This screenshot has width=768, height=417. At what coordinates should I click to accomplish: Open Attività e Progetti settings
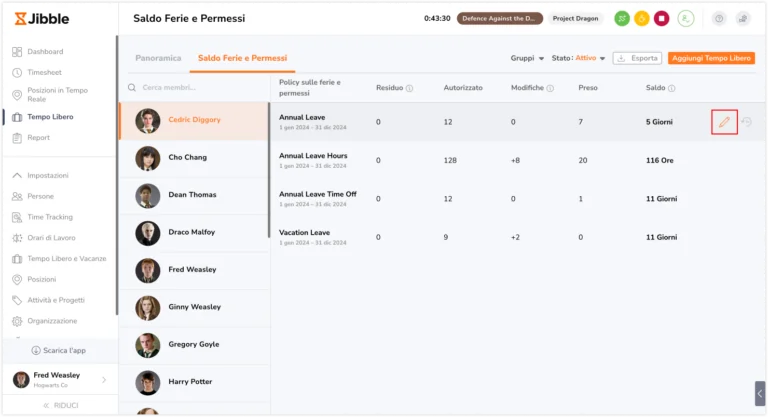click(x=56, y=300)
